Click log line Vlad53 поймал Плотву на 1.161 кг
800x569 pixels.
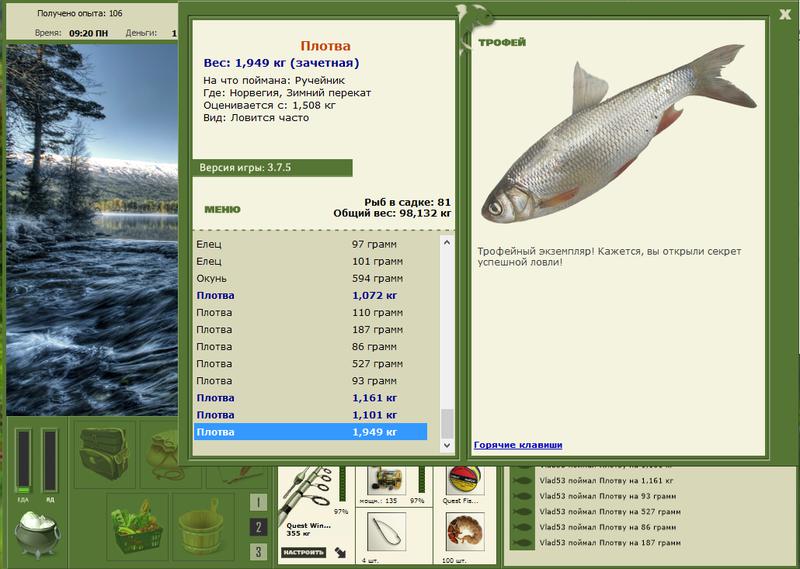606,480
